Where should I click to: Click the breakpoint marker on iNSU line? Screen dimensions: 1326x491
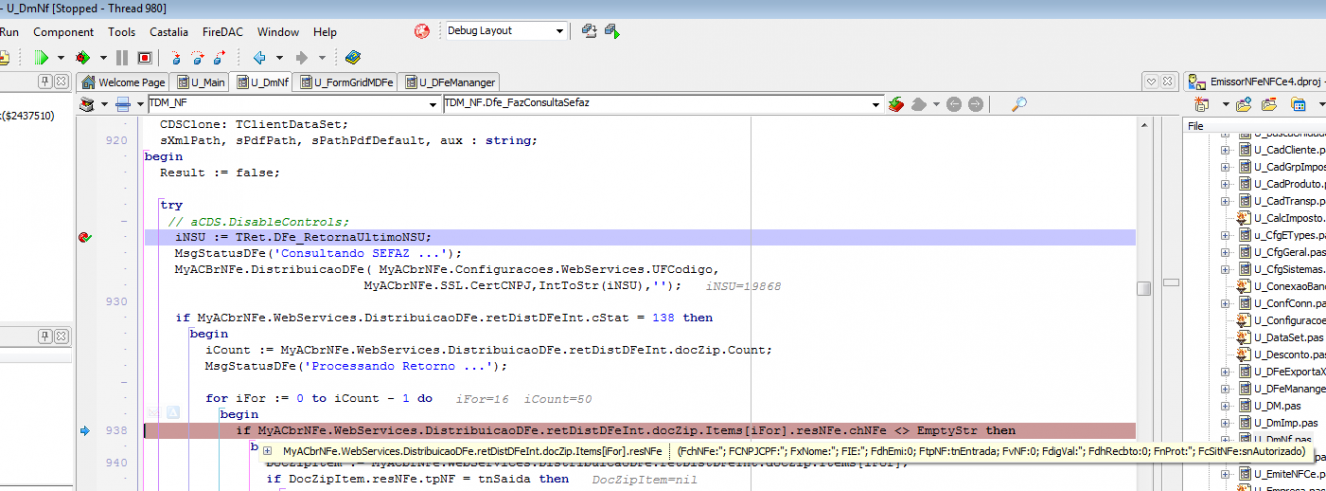pos(85,237)
